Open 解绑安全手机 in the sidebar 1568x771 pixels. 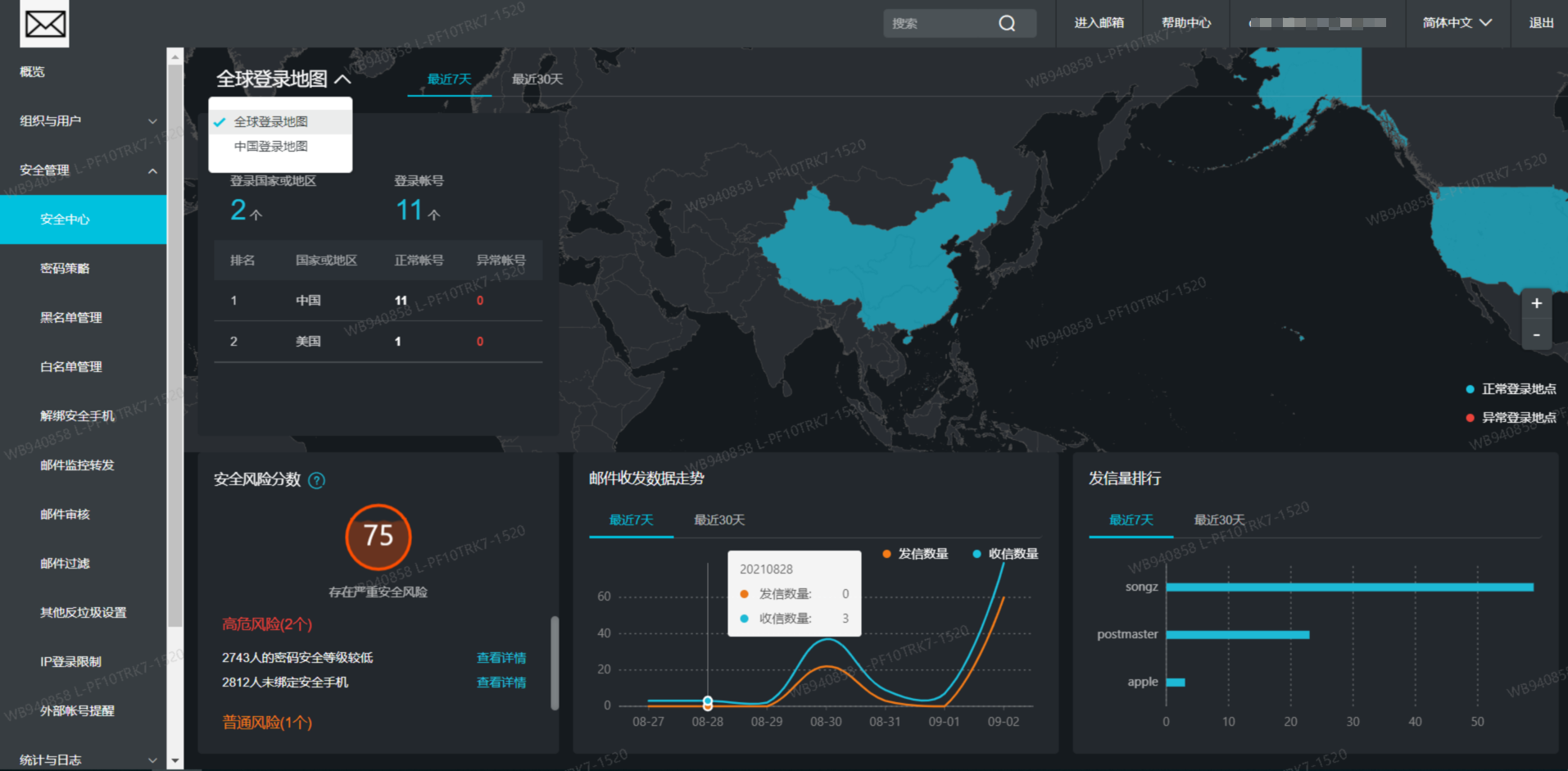[x=77, y=416]
